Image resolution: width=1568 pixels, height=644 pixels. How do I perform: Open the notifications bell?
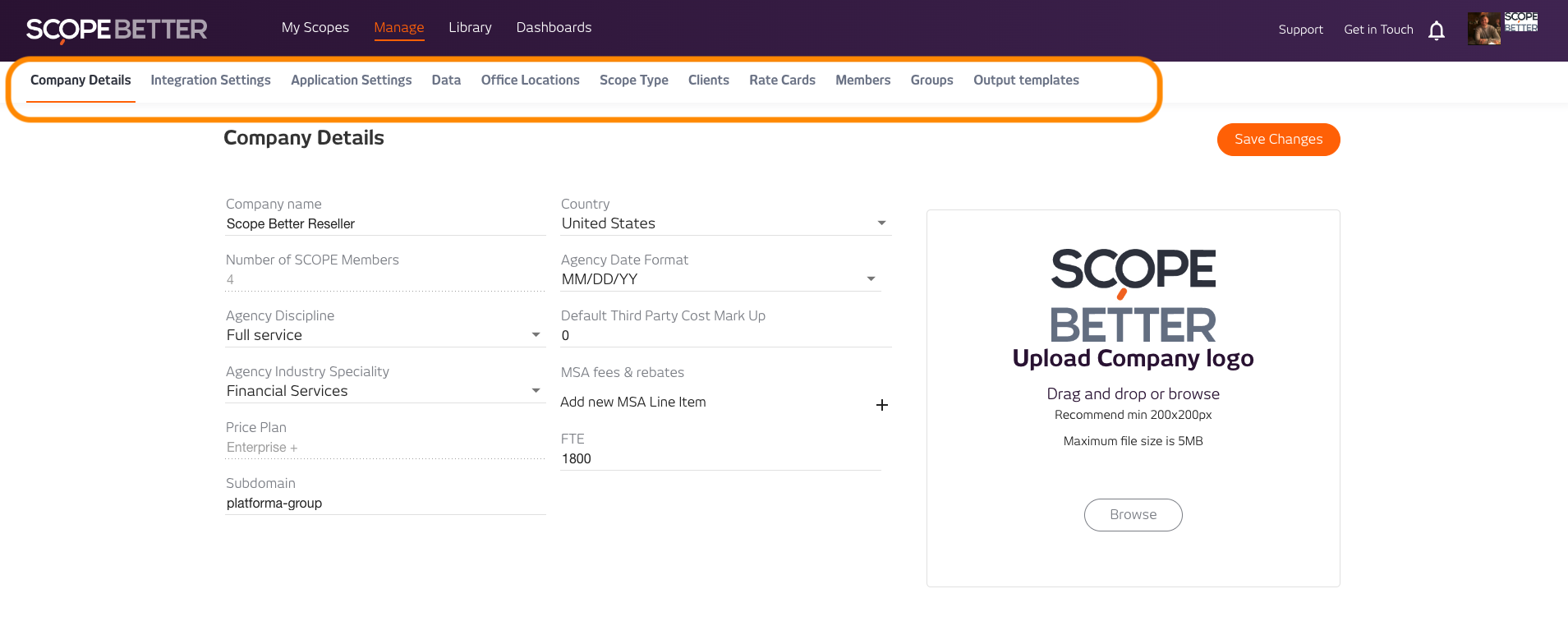(1437, 30)
